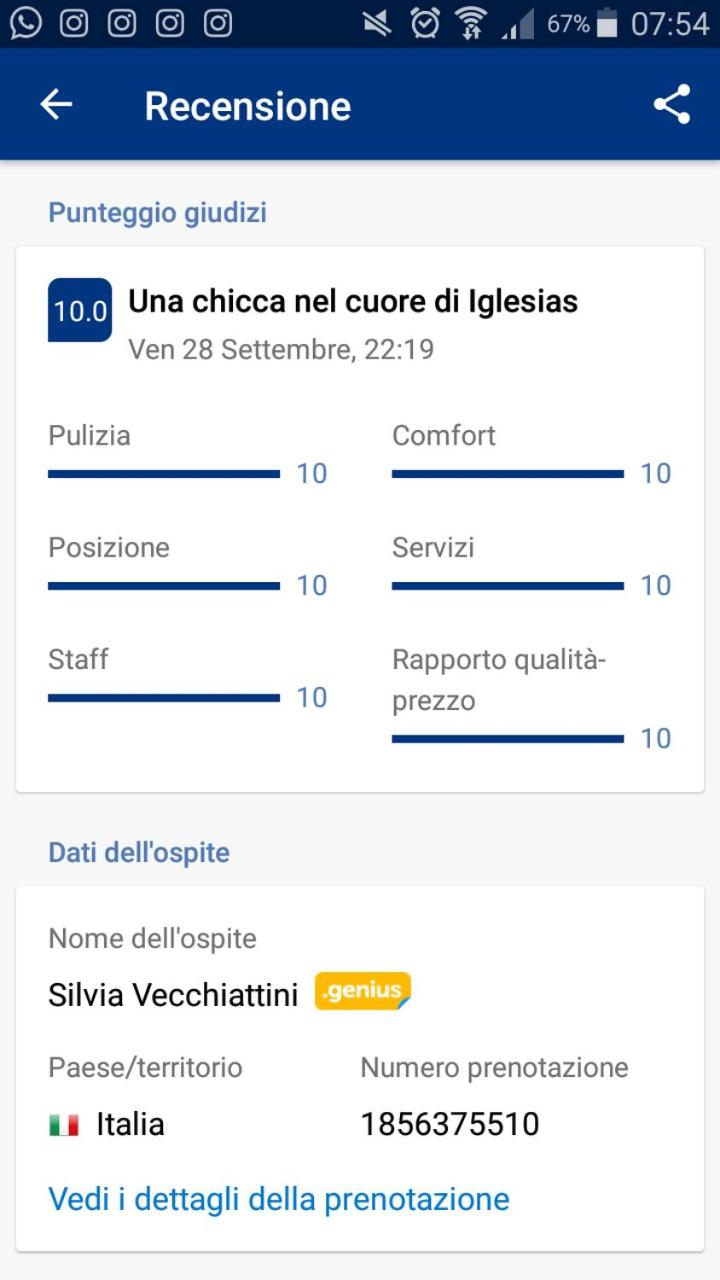The height and width of the screenshot is (1280, 720).
Task: Tap the Wi-Fi status icon
Action: (473, 24)
